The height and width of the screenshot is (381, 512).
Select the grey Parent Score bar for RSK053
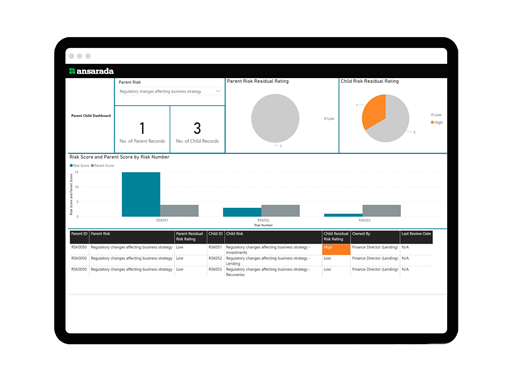click(x=382, y=211)
